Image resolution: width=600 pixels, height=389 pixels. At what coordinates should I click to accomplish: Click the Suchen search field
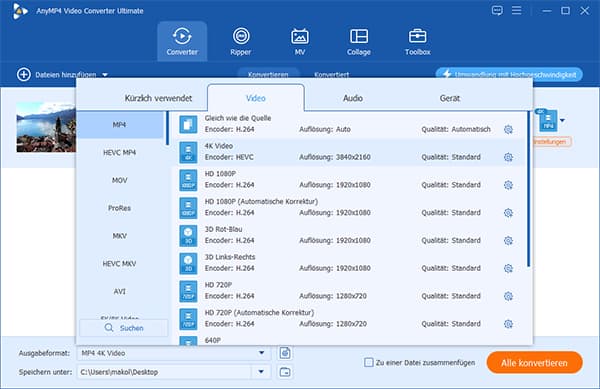click(124, 328)
